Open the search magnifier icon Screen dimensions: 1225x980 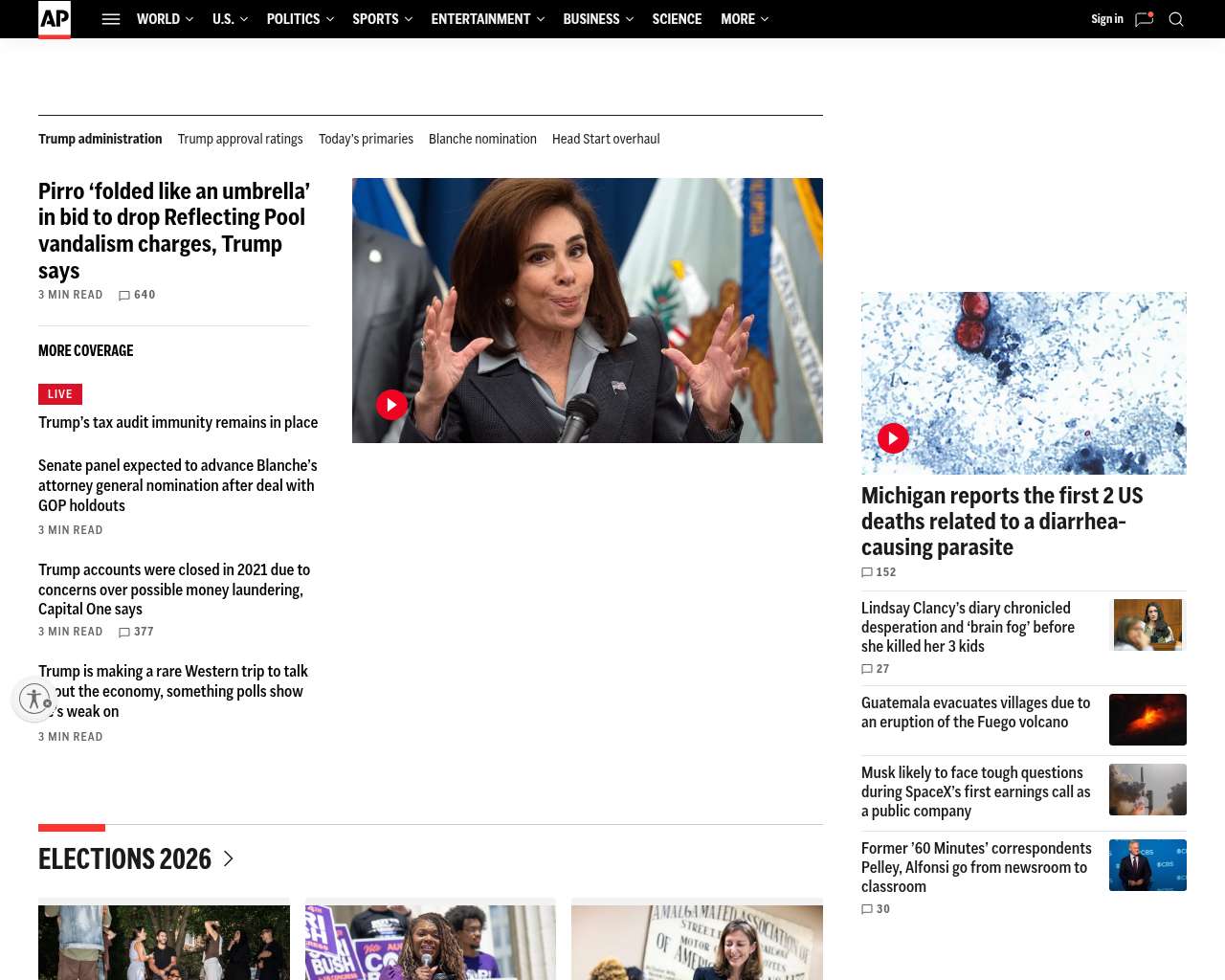click(1176, 19)
